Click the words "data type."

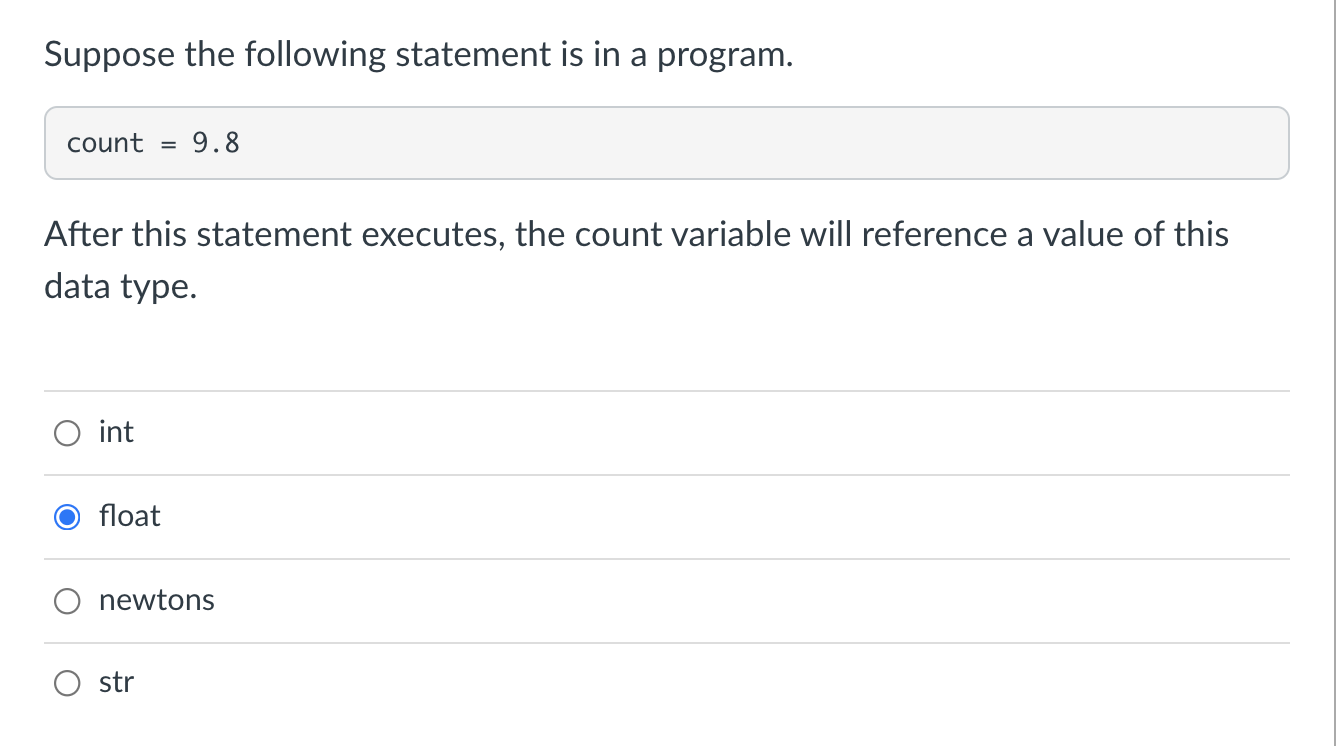pos(121,288)
